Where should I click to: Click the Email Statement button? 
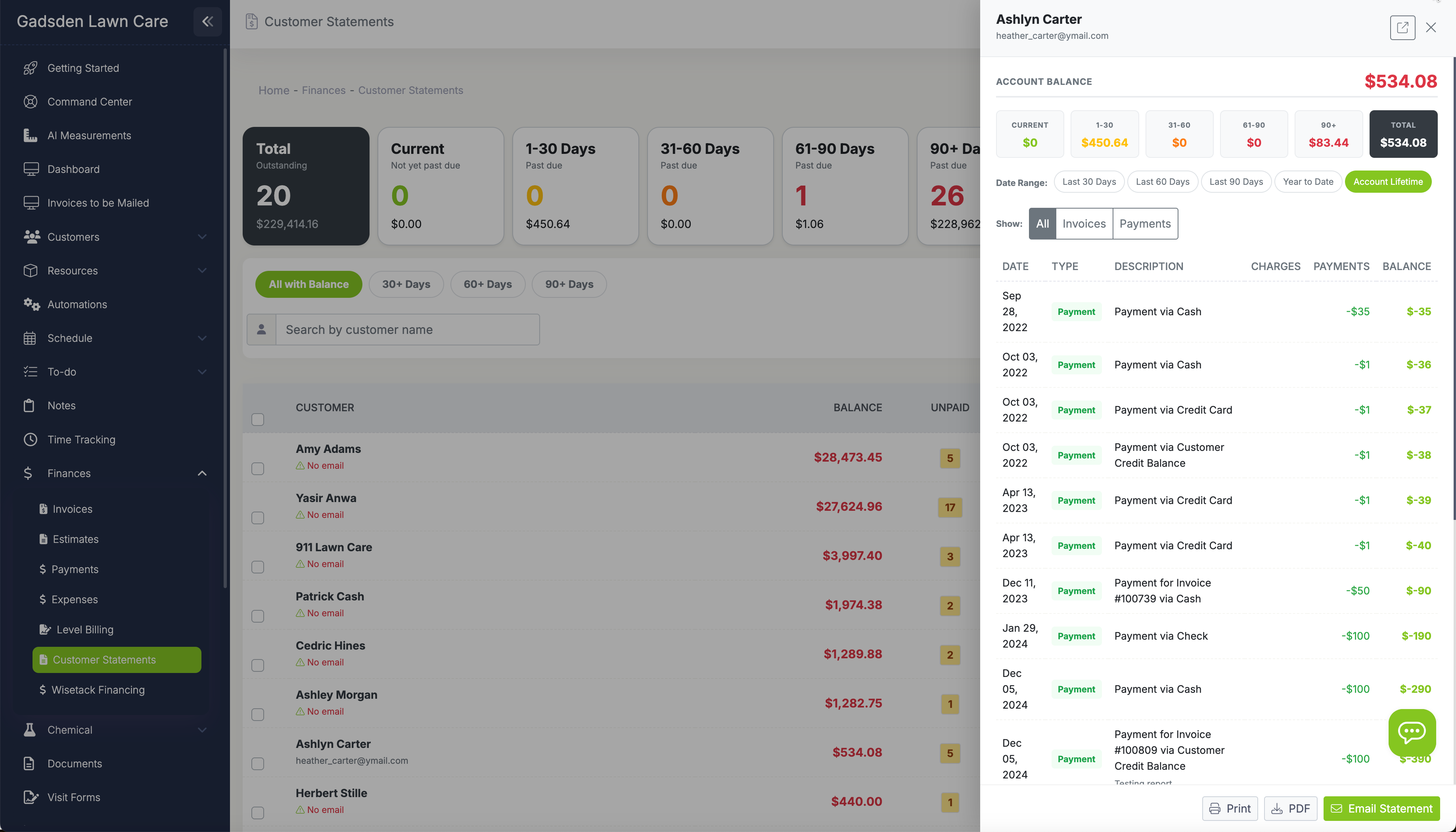tap(1381, 809)
